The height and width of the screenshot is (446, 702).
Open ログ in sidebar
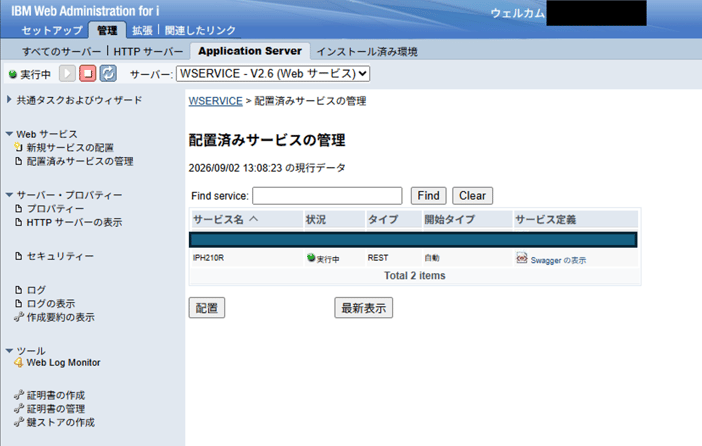[36, 290]
